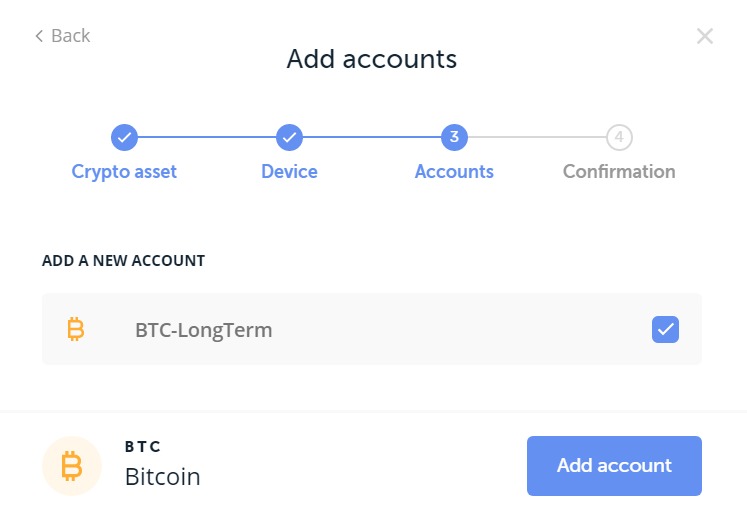
Task: Open the Crypto asset step label
Action: (x=124, y=172)
